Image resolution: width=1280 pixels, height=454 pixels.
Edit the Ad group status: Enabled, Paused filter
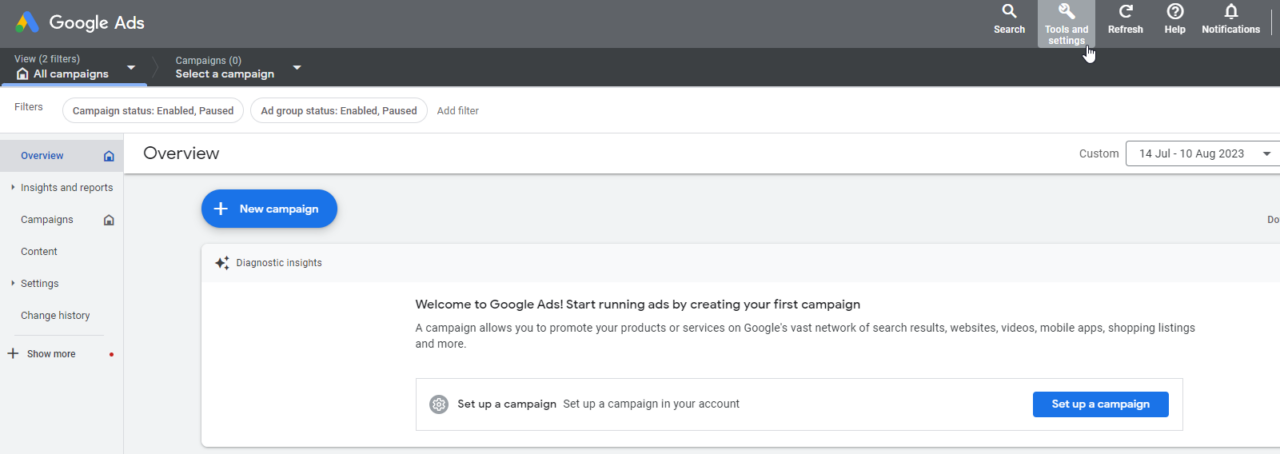338,110
